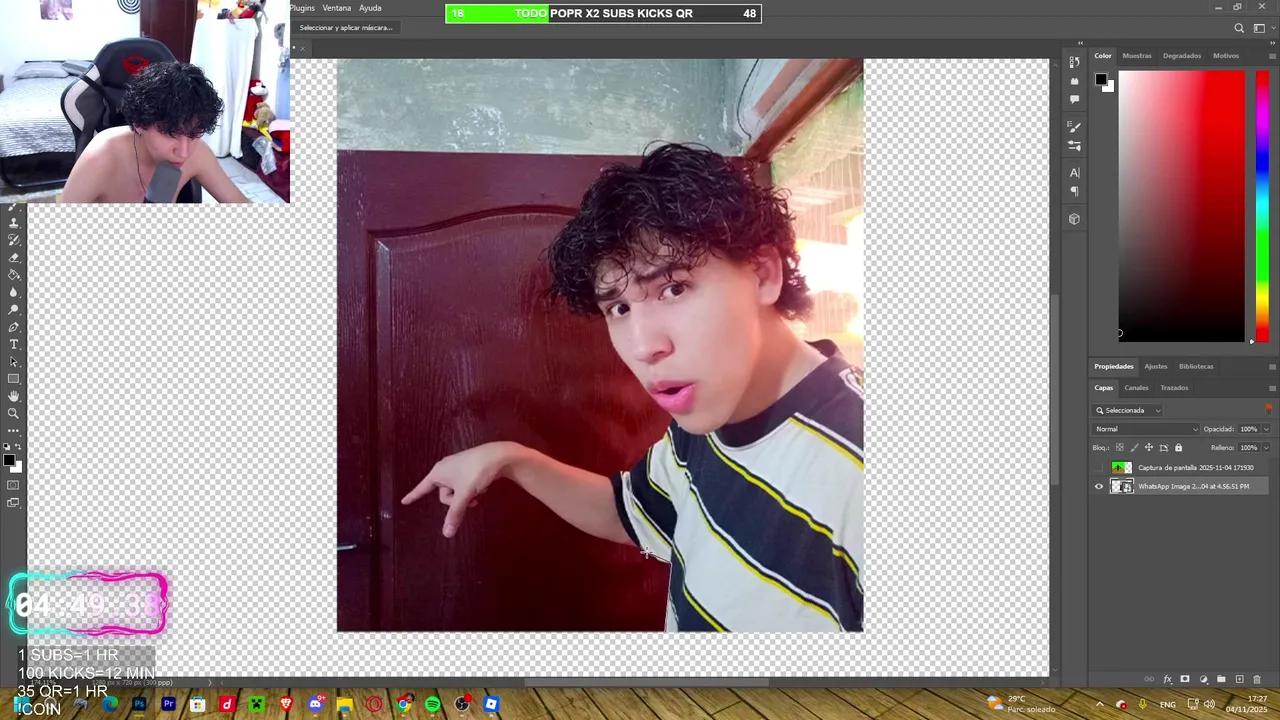Select the Eraser tool
Screen dimensions: 1280x720
point(14,257)
